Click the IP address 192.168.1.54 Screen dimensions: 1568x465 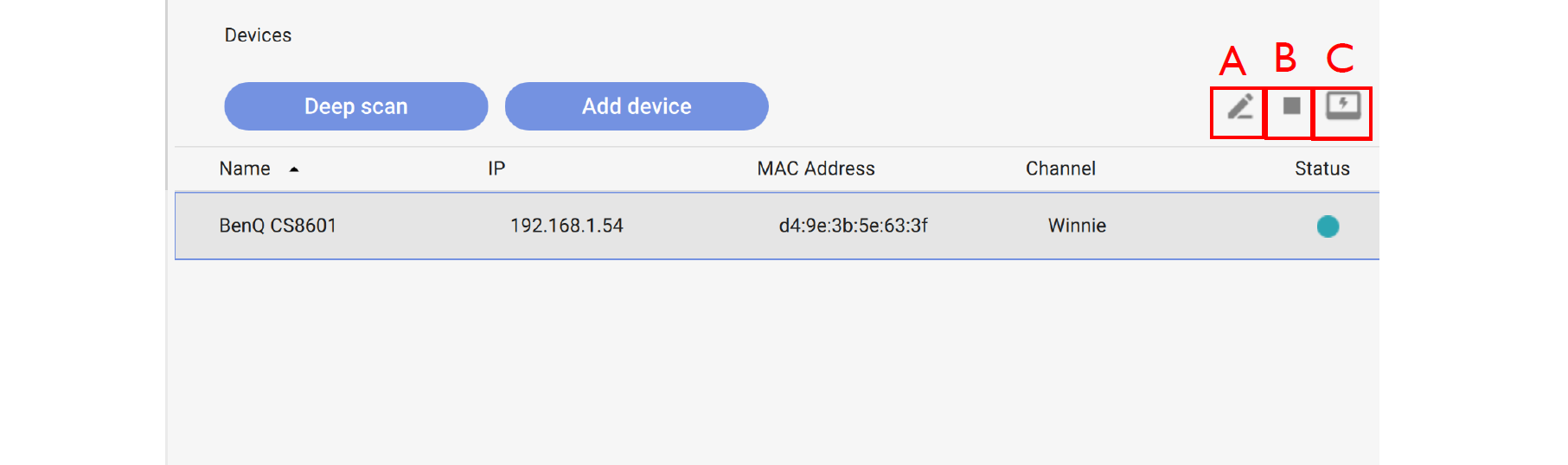(x=566, y=226)
